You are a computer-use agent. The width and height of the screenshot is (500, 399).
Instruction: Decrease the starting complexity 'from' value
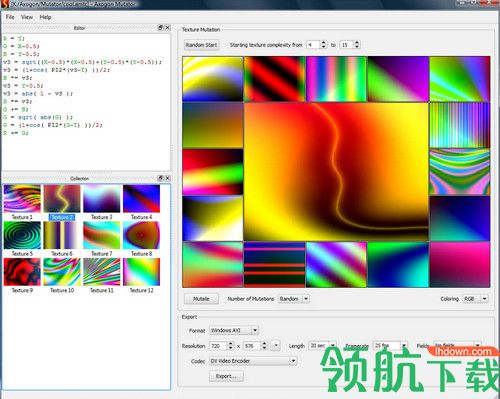click(x=323, y=47)
